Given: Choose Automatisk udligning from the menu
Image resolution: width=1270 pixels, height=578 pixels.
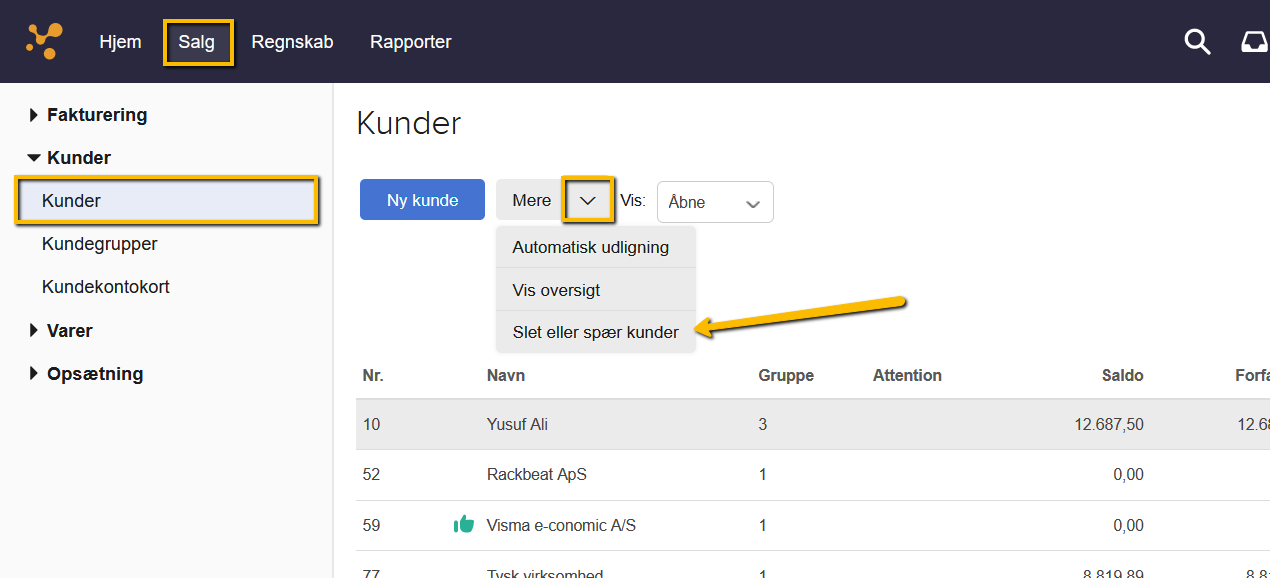Looking at the screenshot, I should tap(590, 247).
